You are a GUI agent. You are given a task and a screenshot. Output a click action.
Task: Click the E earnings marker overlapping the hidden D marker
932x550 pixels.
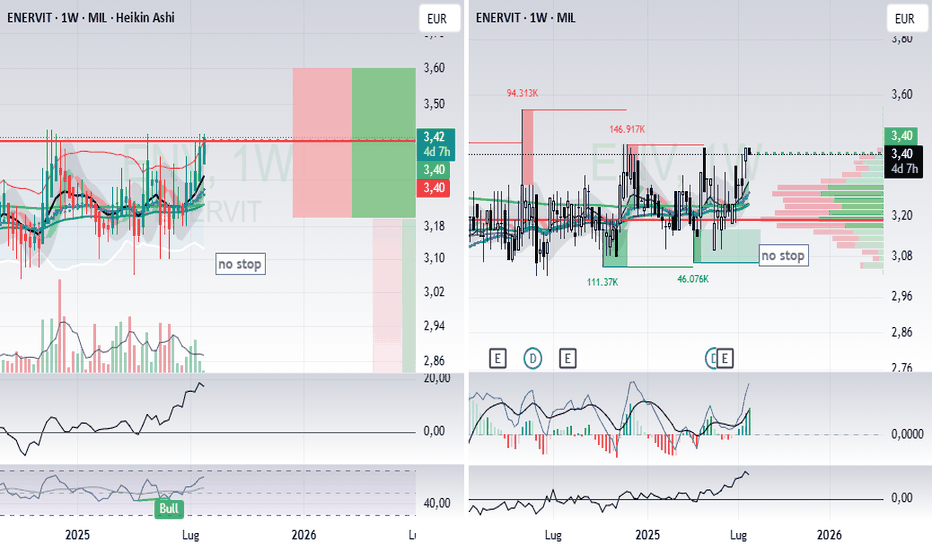pos(725,359)
